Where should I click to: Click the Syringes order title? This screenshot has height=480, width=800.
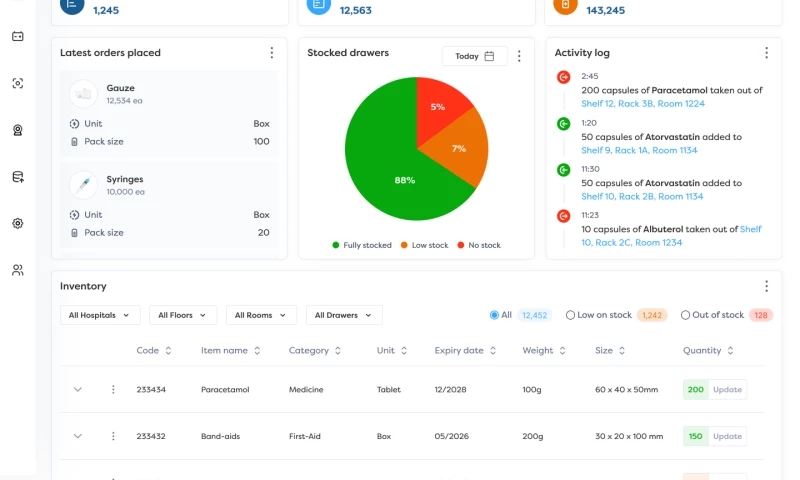click(124, 179)
